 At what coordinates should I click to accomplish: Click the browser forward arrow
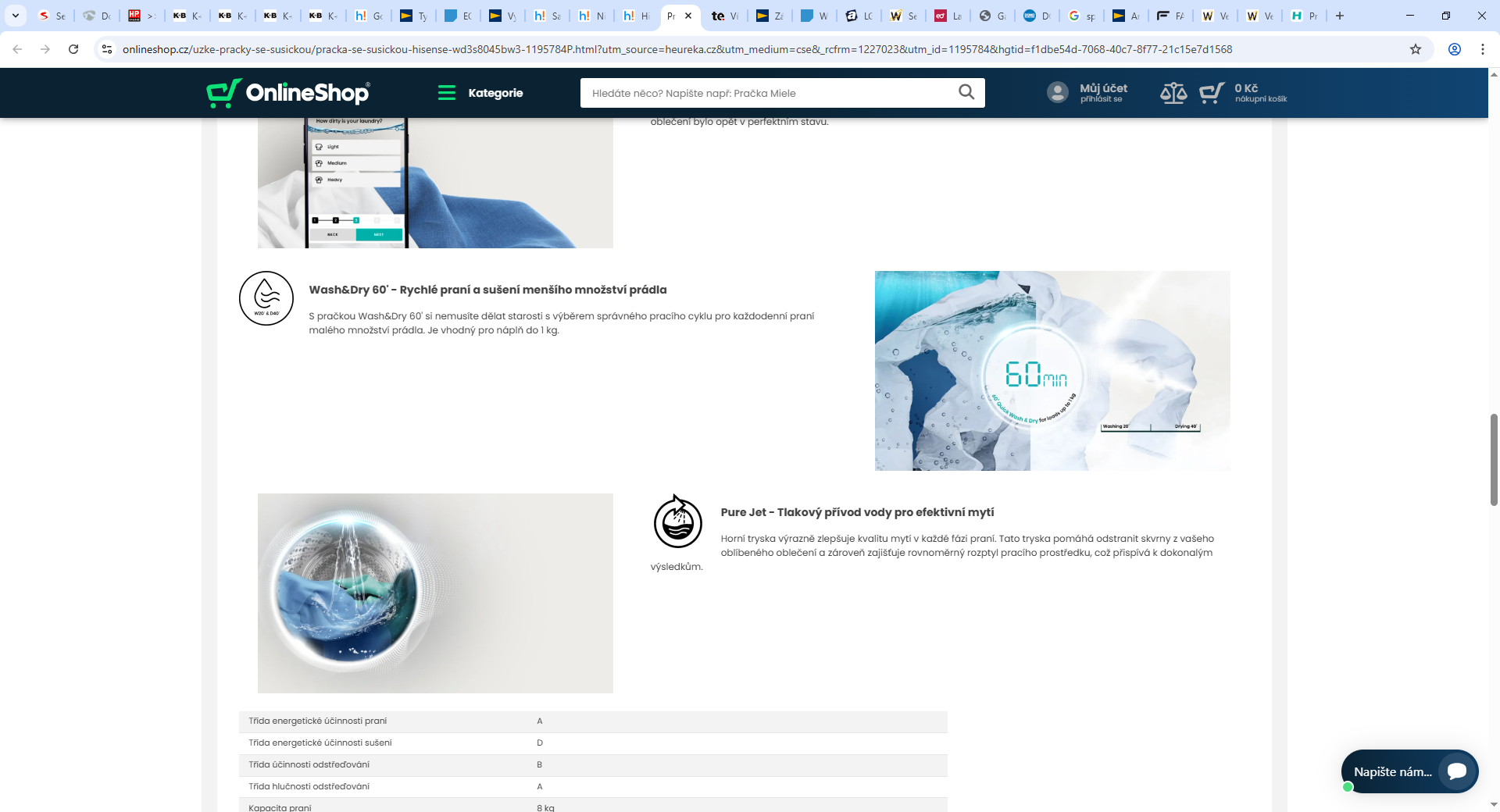pyautogui.click(x=45, y=49)
